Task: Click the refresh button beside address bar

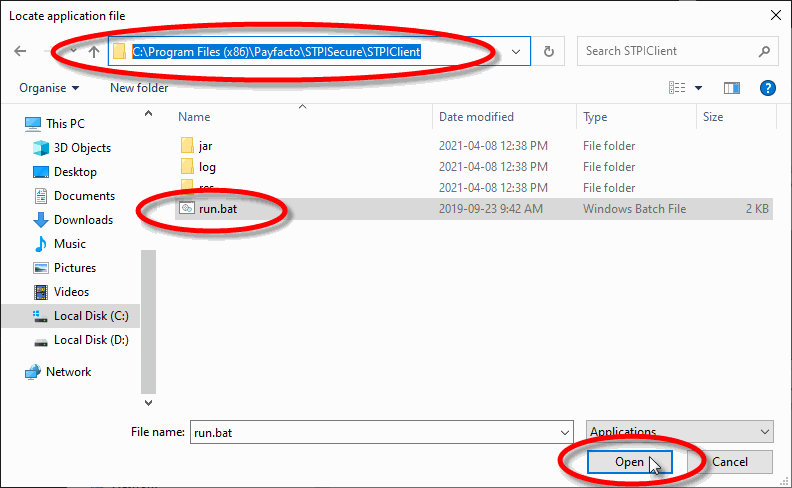Action: point(548,51)
